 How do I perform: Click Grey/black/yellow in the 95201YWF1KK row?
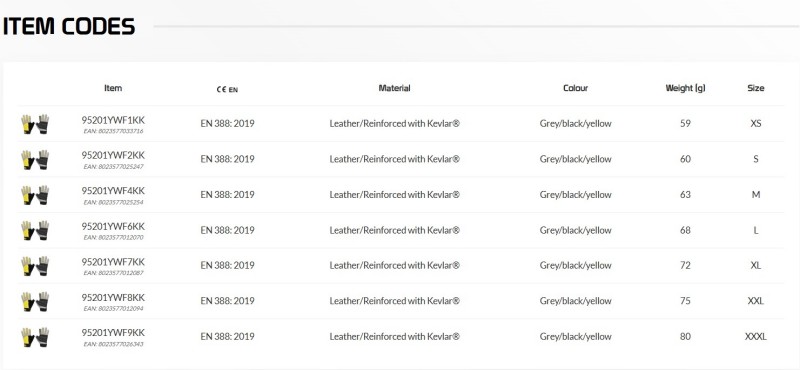576,124
